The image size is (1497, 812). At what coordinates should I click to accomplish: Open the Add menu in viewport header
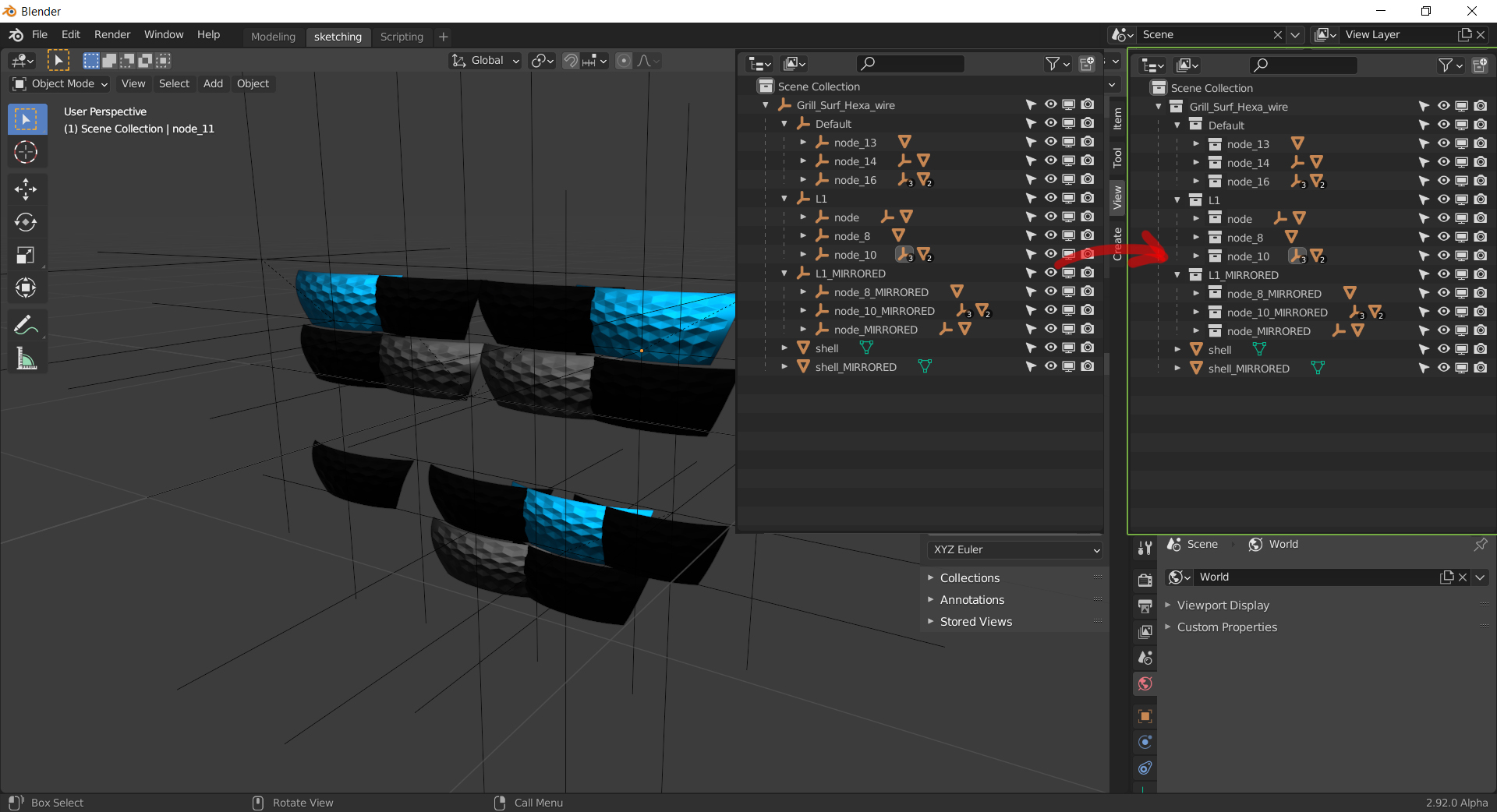click(x=213, y=83)
